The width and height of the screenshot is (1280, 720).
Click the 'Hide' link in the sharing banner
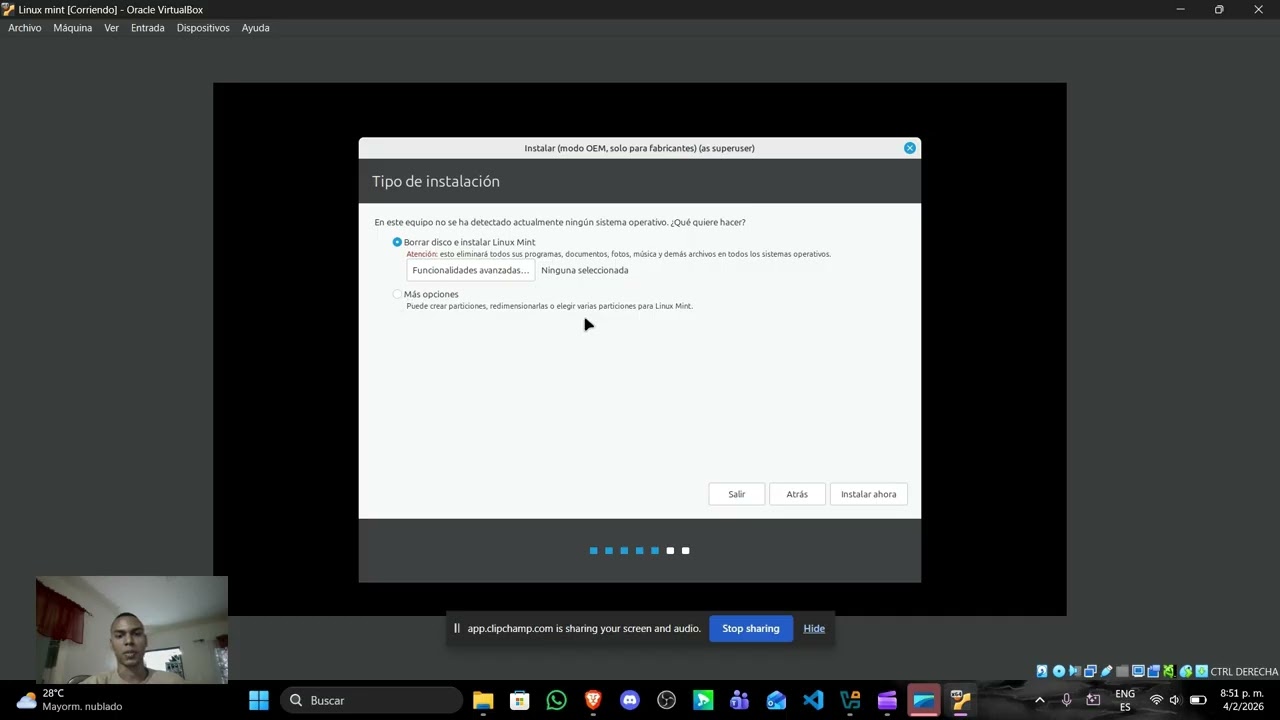coord(814,628)
